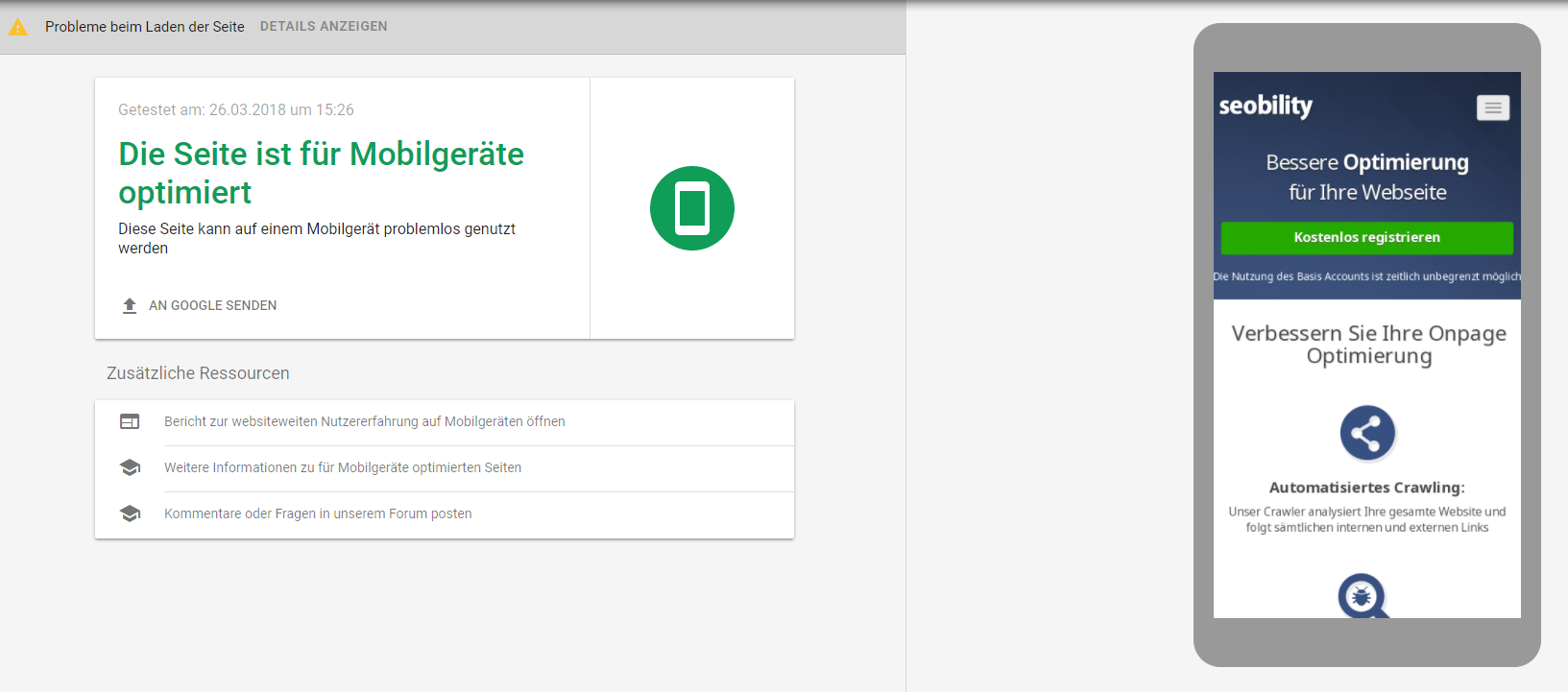
Task: Open 'Weitere Informationen zu für Mobilgeräte optimierten Seiten'
Action: pos(343,467)
